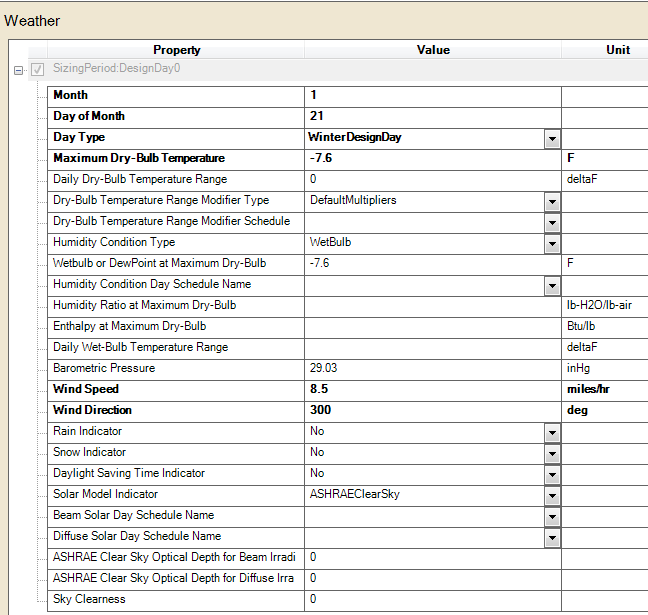Screen dimensions: 648x615
Task: Open the Humidity Condition Type dropdown
Action: coord(552,244)
